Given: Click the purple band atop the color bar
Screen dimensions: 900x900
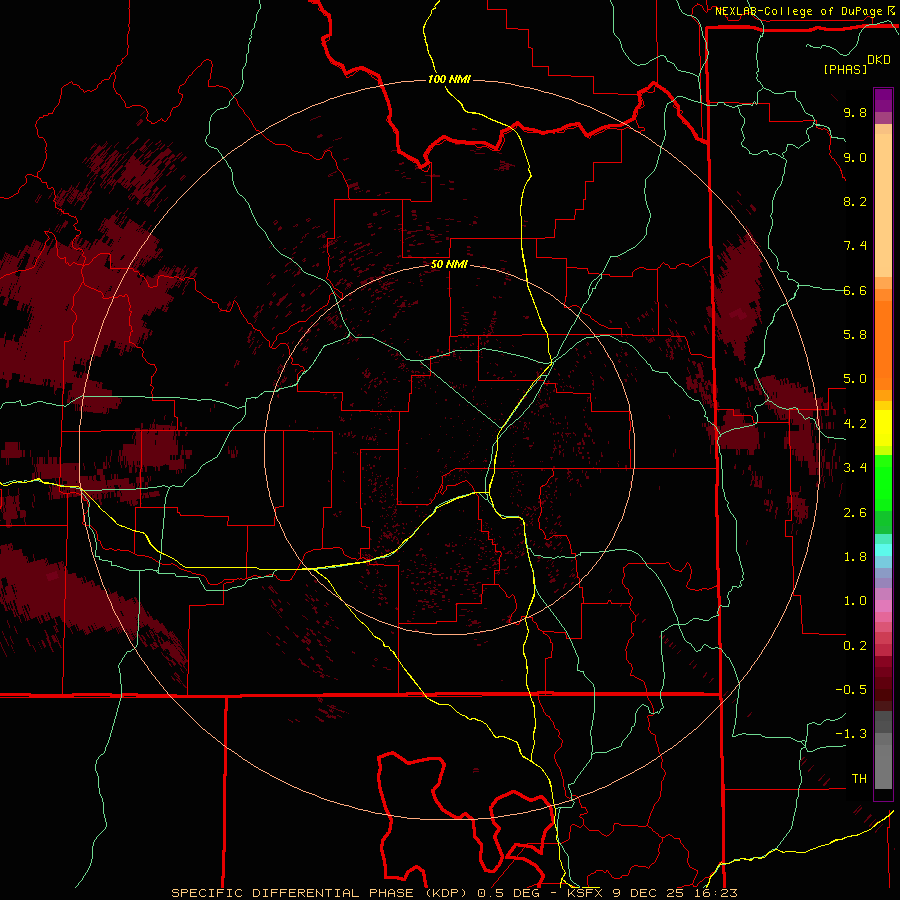Looking at the screenshot, I should point(883,100).
